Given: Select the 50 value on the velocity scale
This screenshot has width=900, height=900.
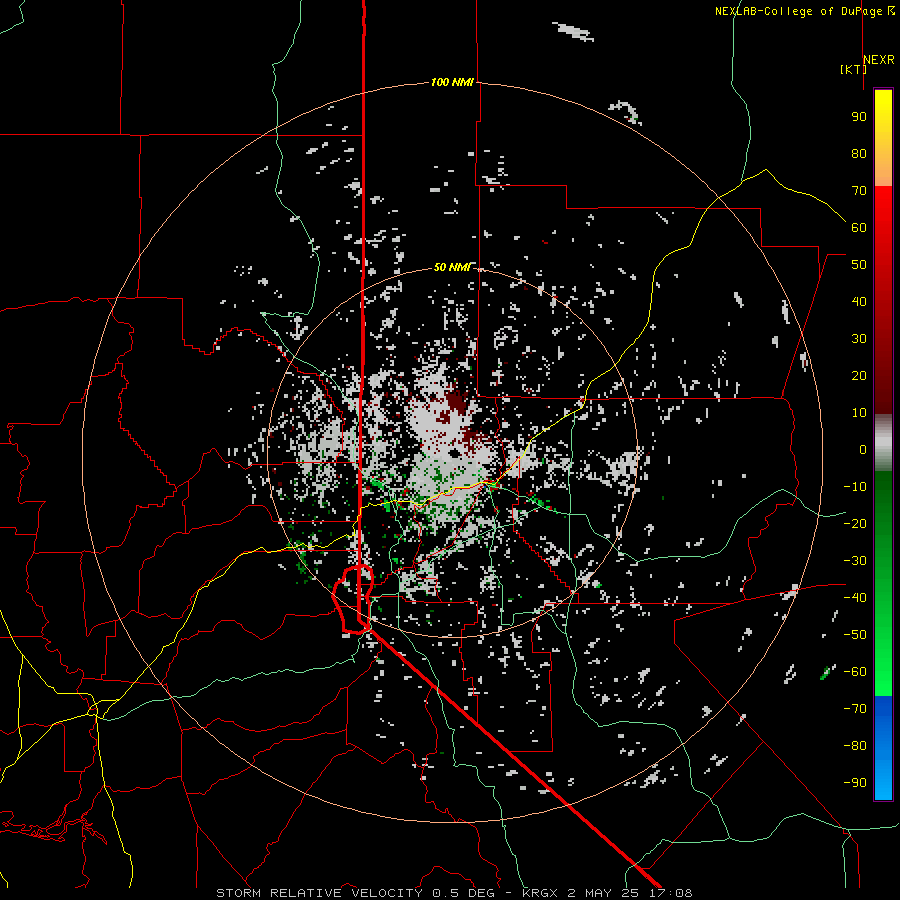Looking at the screenshot, I should click(x=859, y=265).
